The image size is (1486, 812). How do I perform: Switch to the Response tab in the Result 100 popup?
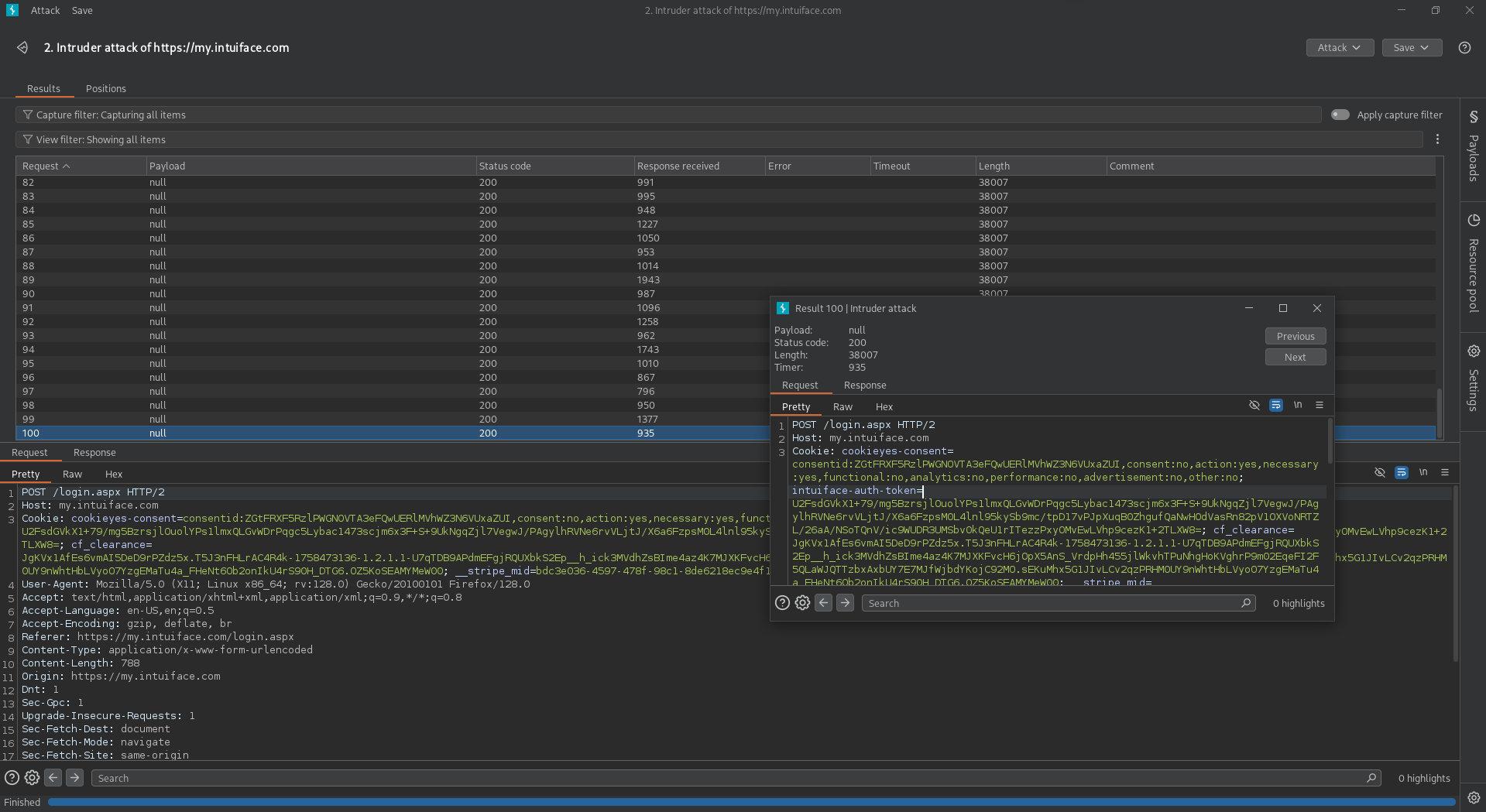(x=864, y=385)
